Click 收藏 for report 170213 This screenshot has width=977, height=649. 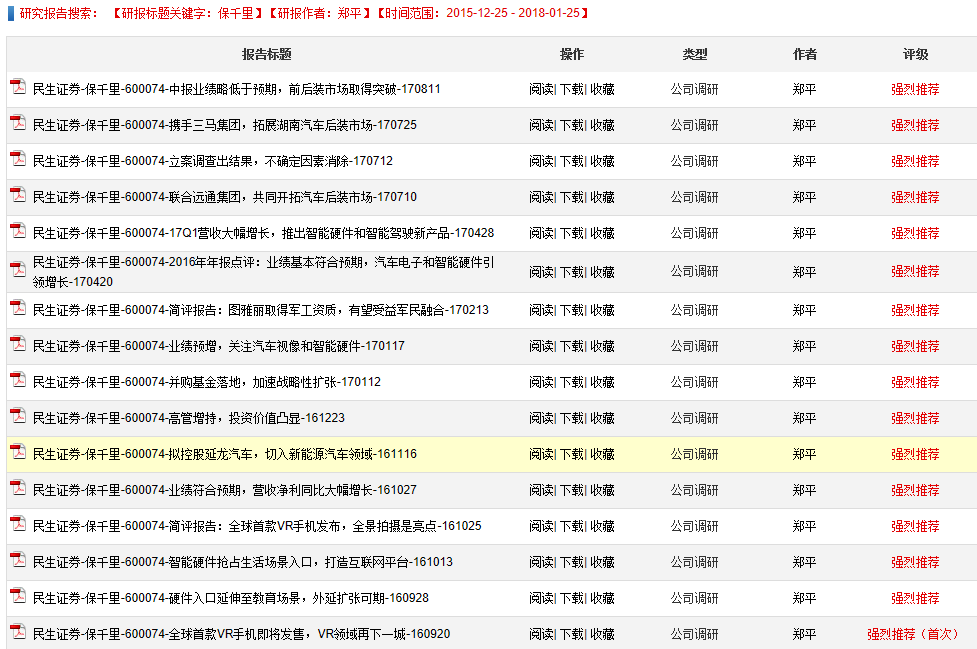[602, 311]
